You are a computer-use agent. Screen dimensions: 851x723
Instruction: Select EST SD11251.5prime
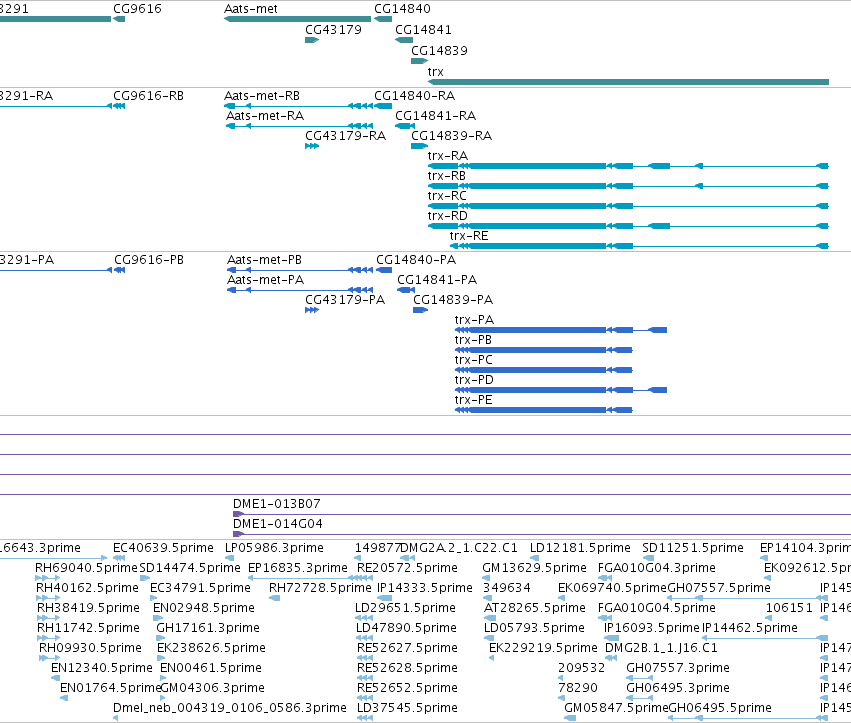[x=693, y=548]
